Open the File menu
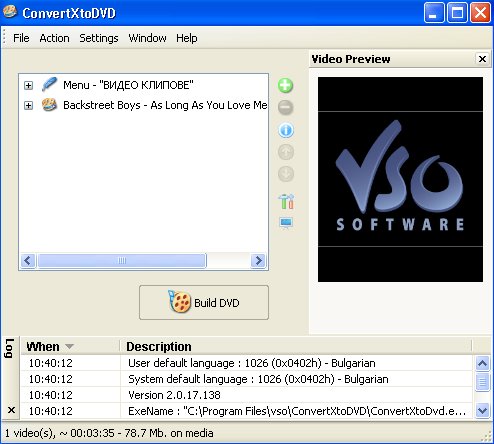 (x=21, y=38)
